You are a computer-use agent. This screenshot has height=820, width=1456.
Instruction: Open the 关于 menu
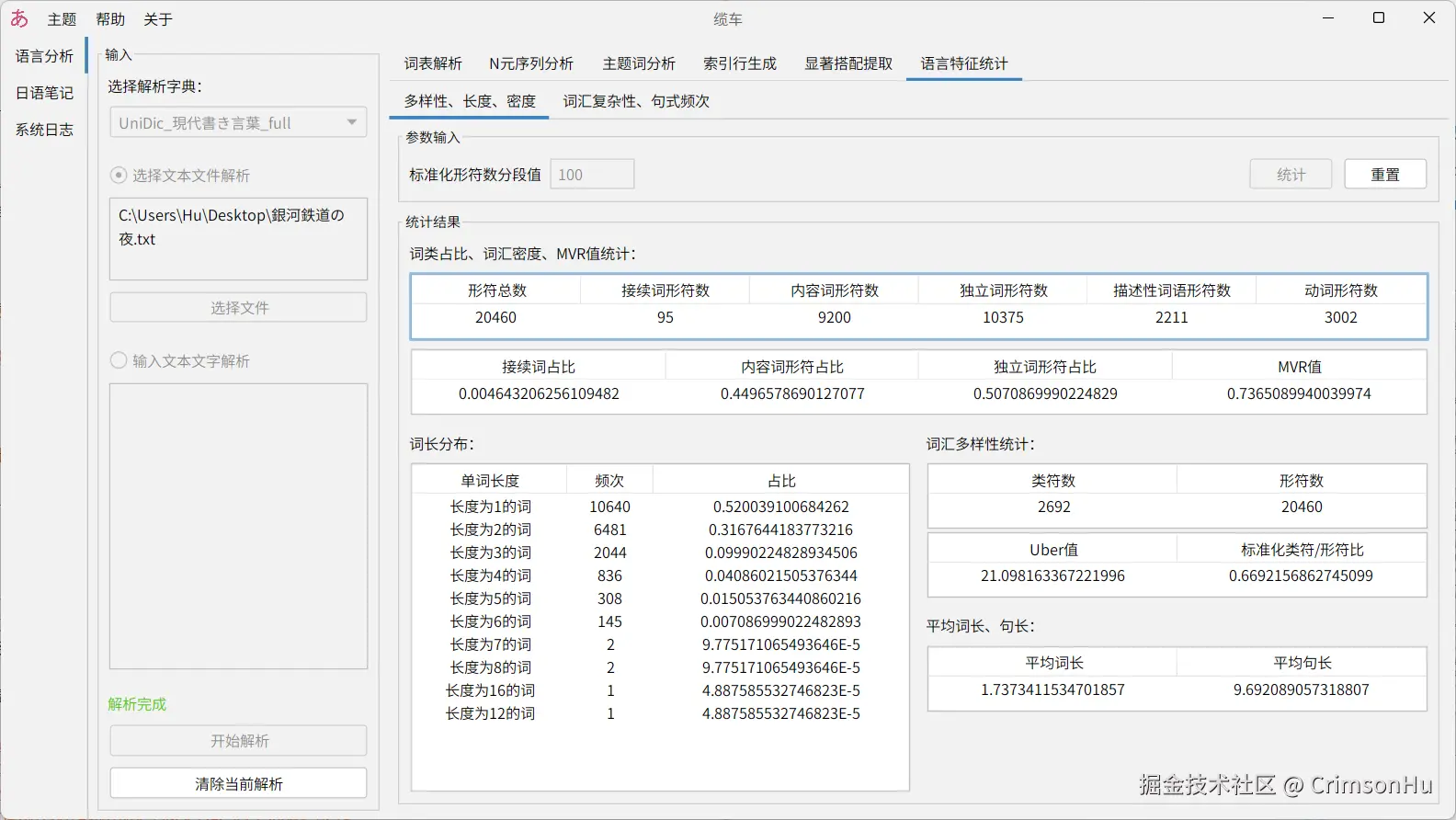(158, 19)
